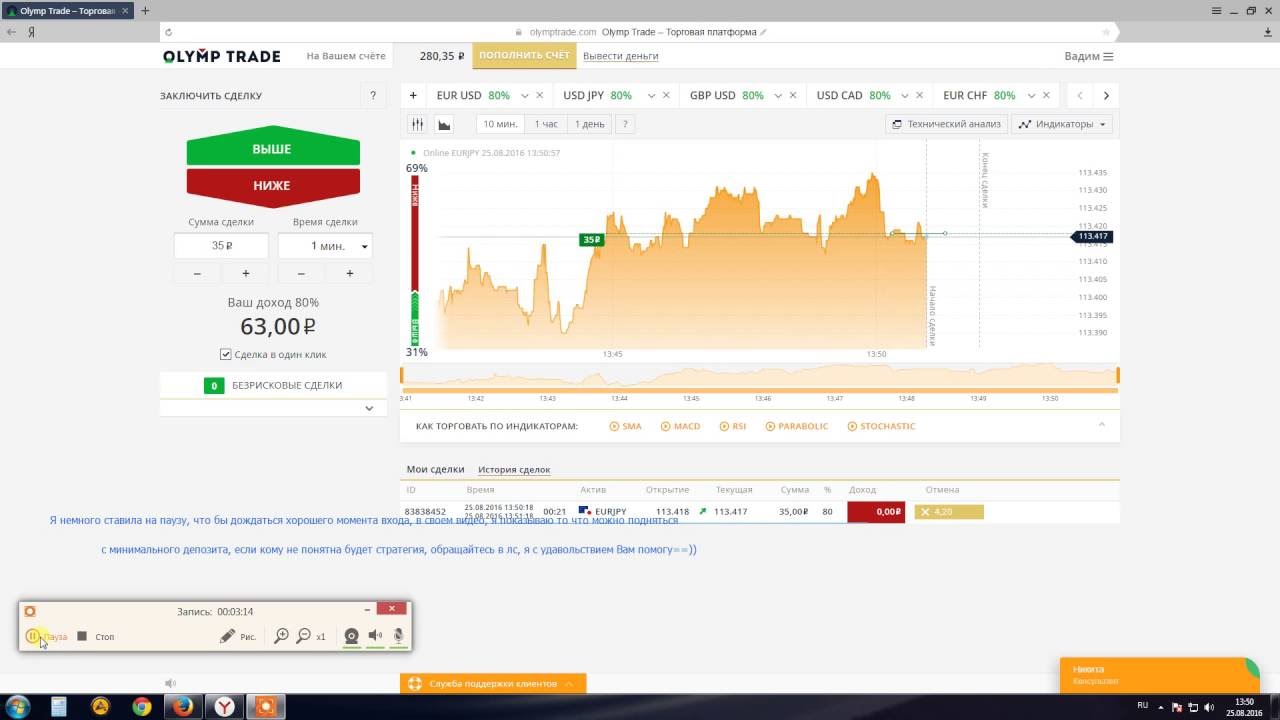Open user menu Вадим
This screenshot has width=1280, height=720.
pos(1089,56)
